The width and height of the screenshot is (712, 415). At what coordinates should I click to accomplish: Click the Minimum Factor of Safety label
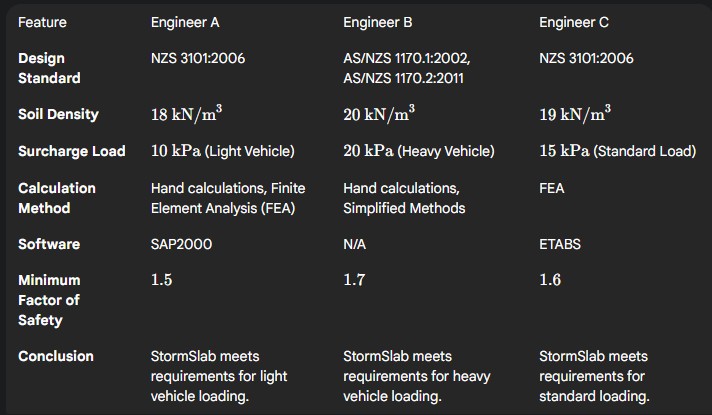tap(49, 300)
